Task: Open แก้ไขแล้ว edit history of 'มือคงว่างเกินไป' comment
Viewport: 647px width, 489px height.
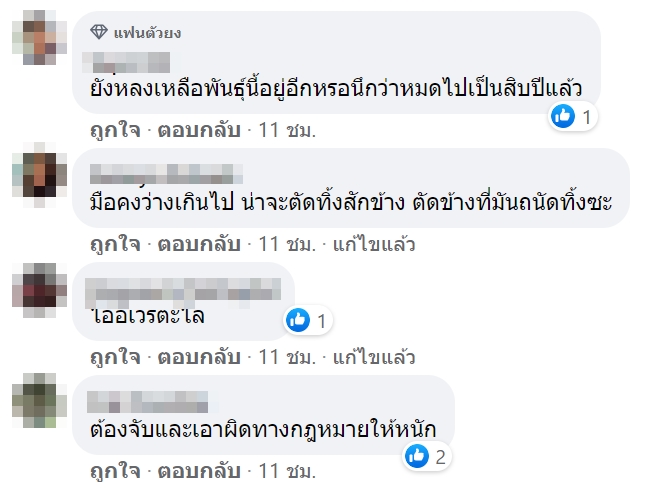Action: click(375, 245)
